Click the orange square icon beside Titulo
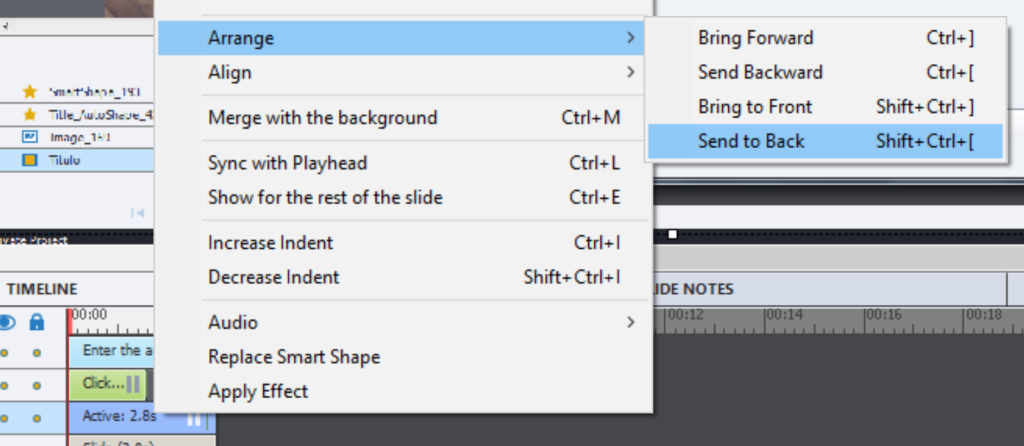1024x446 pixels. tap(30, 159)
